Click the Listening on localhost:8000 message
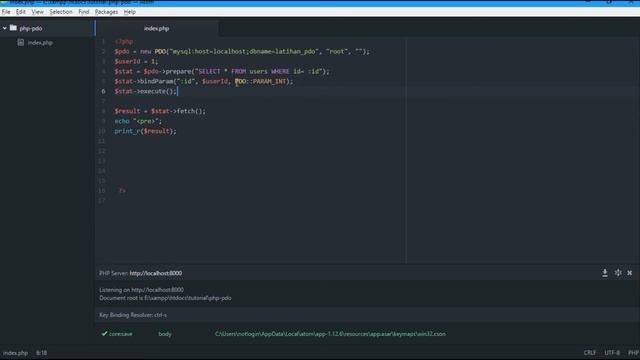The height and width of the screenshot is (360, 640). pos(141,290)
